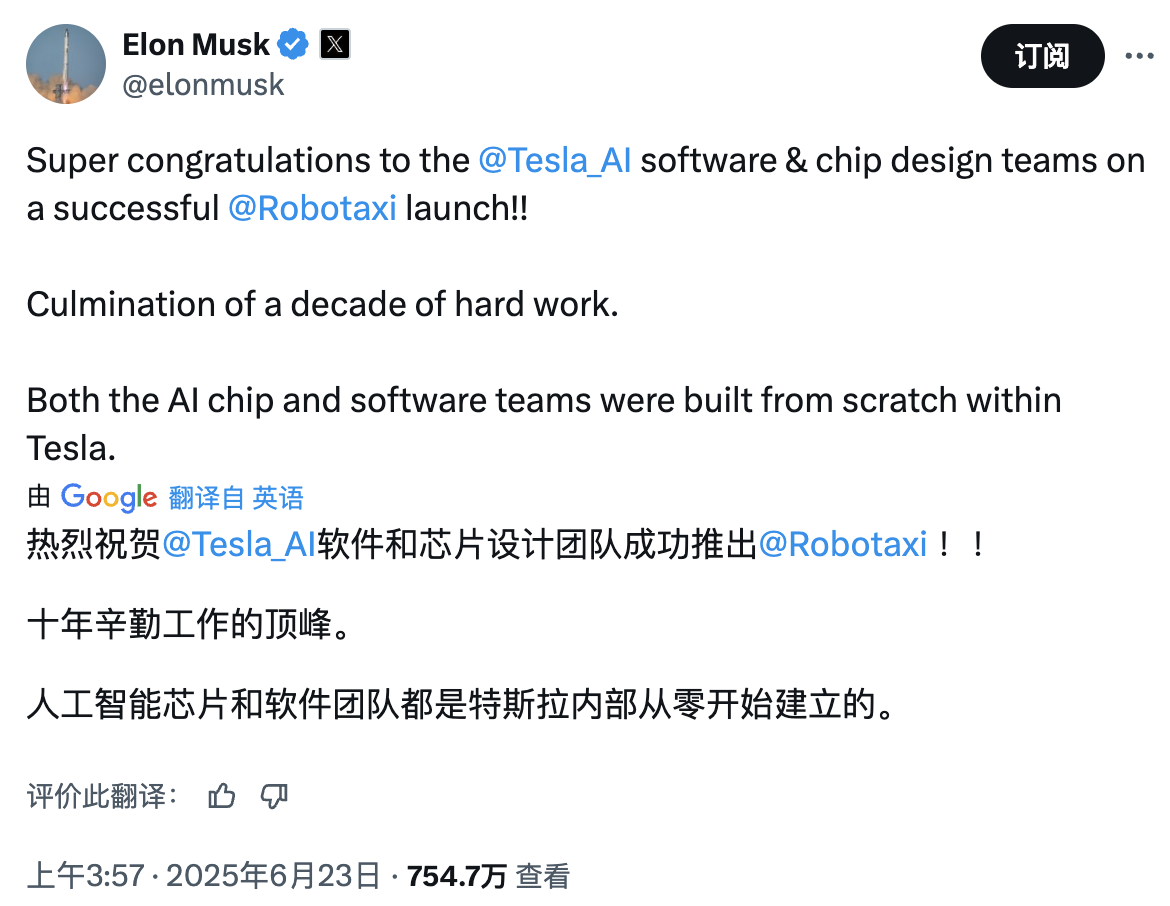Click the @Tesla_AI link in the Chinese translation
1170x906 pixels.
(237, 543)
